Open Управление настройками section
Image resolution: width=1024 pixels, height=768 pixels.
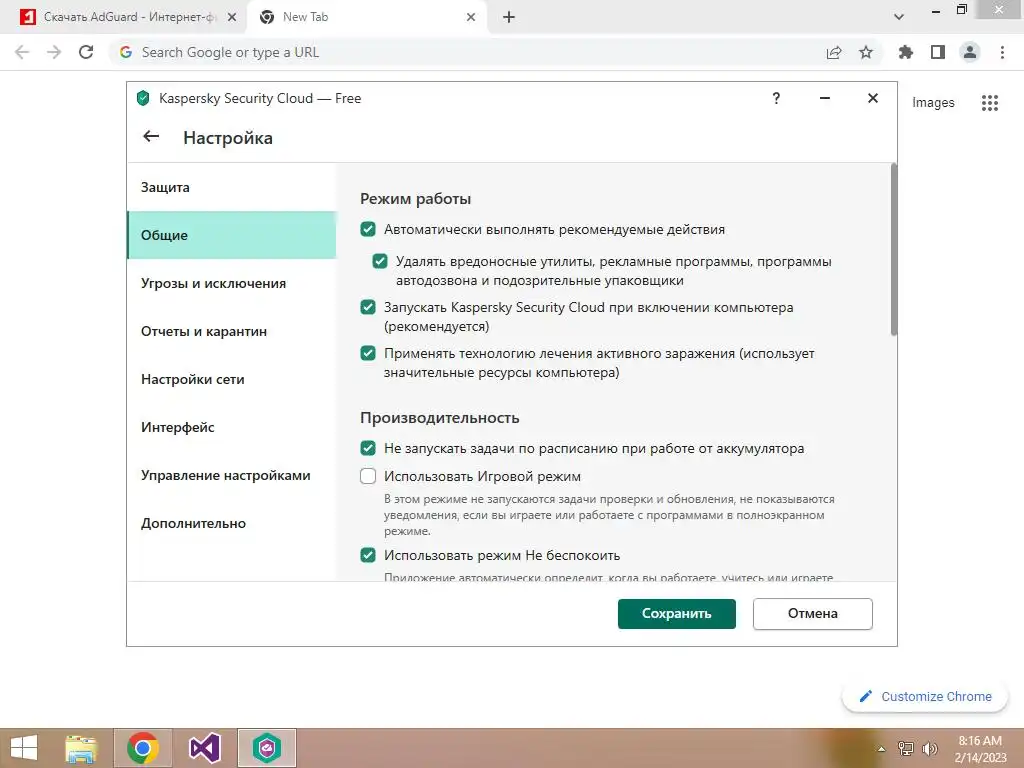tap(232, 475)
